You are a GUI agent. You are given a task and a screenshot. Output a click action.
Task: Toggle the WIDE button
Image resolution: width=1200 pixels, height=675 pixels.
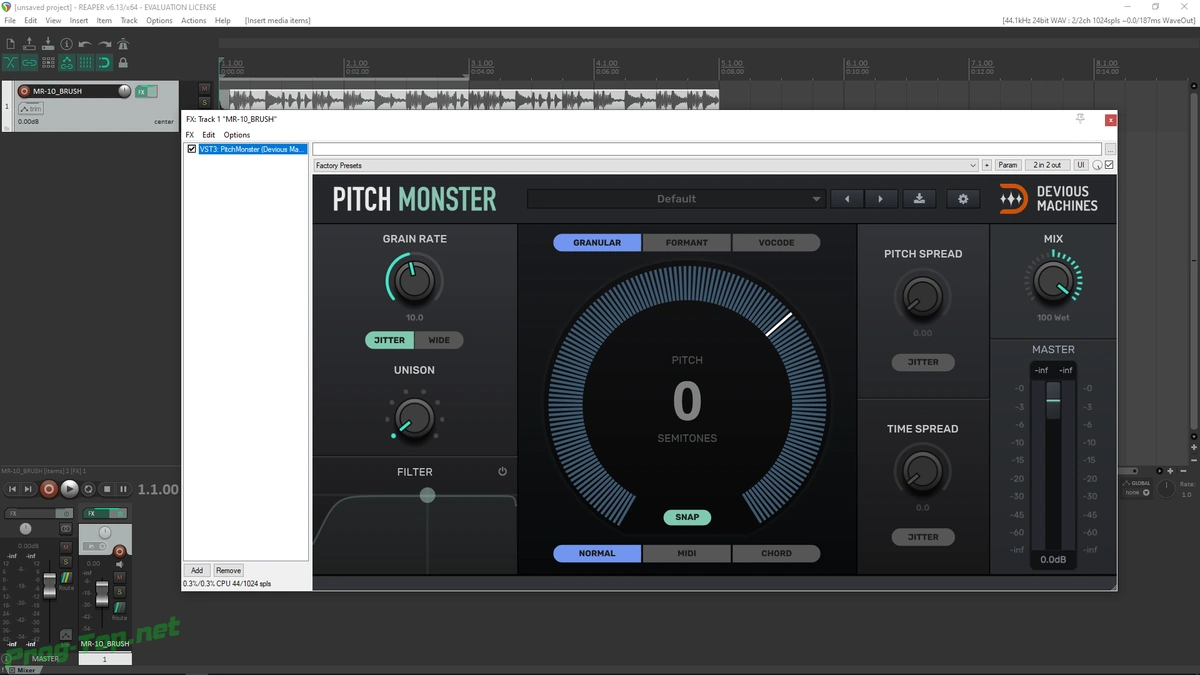coord(439,340)
